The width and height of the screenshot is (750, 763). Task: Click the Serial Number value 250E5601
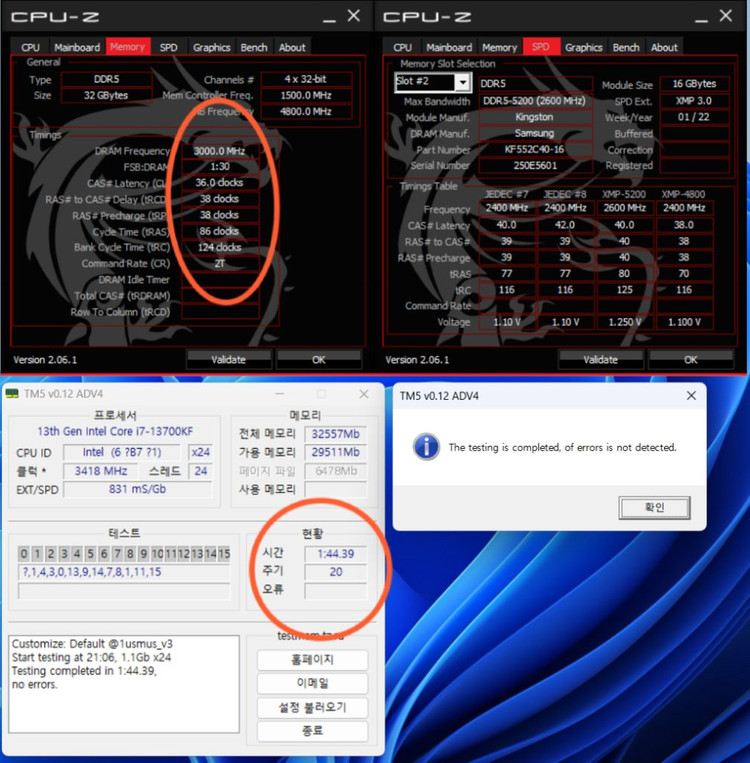[x=534, y=165]
